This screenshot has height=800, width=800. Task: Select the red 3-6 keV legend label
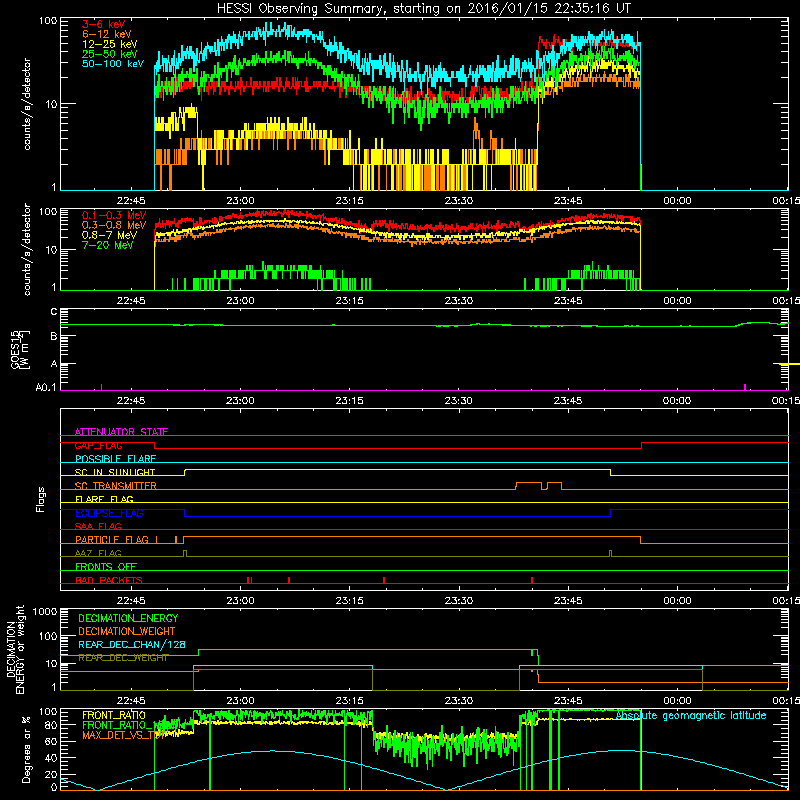click(104, 24)
